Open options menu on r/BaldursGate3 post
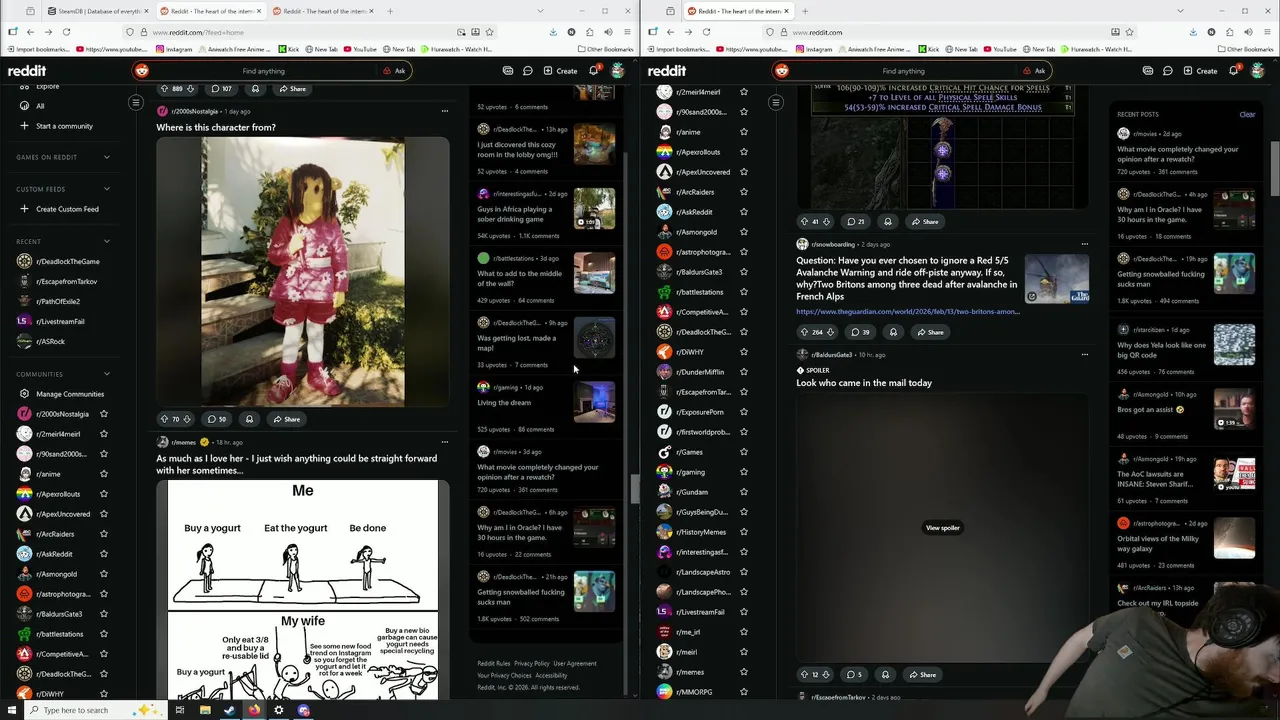Viewport: 1280px width, 720px height. point(1085,355)
